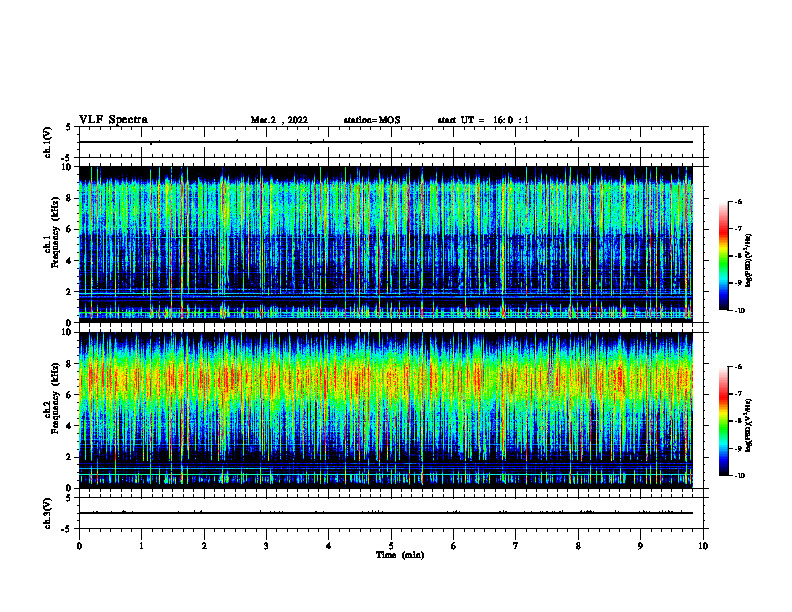Click the '6' time tick label on x-axis

pyautogui.click(x=454, y=546)
